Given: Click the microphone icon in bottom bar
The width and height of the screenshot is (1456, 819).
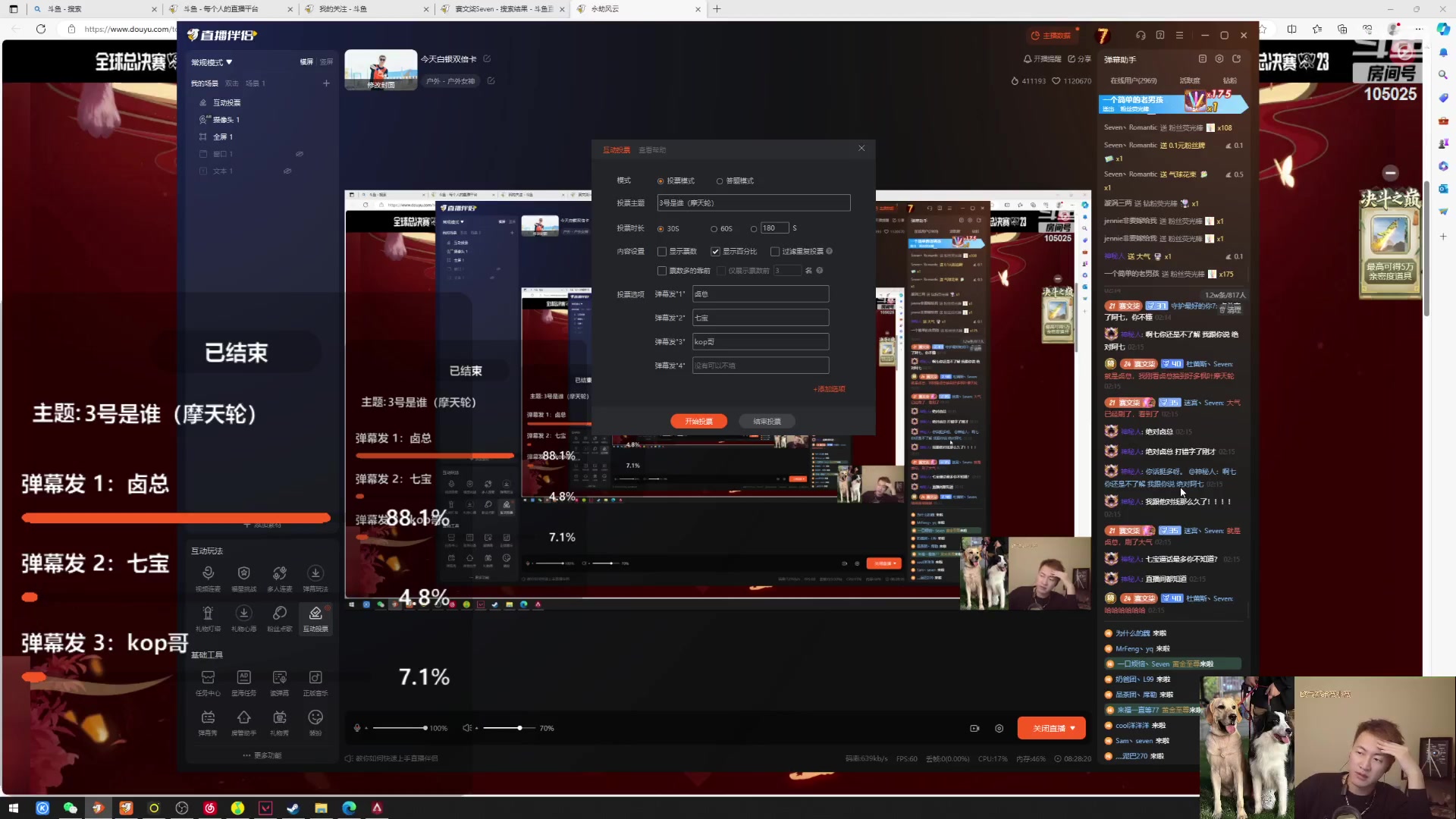Looking at the screenshot, I should coord(357,728).
